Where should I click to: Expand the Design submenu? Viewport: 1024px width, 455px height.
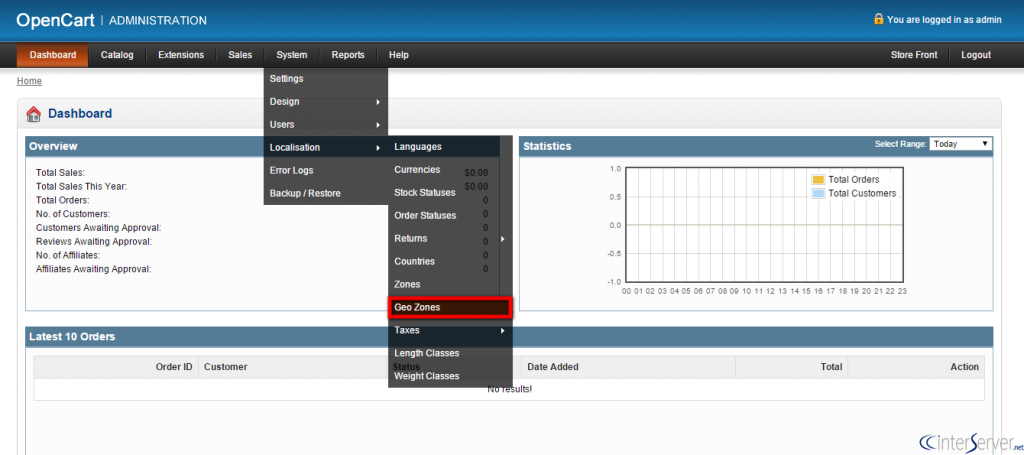coord(326,102)
